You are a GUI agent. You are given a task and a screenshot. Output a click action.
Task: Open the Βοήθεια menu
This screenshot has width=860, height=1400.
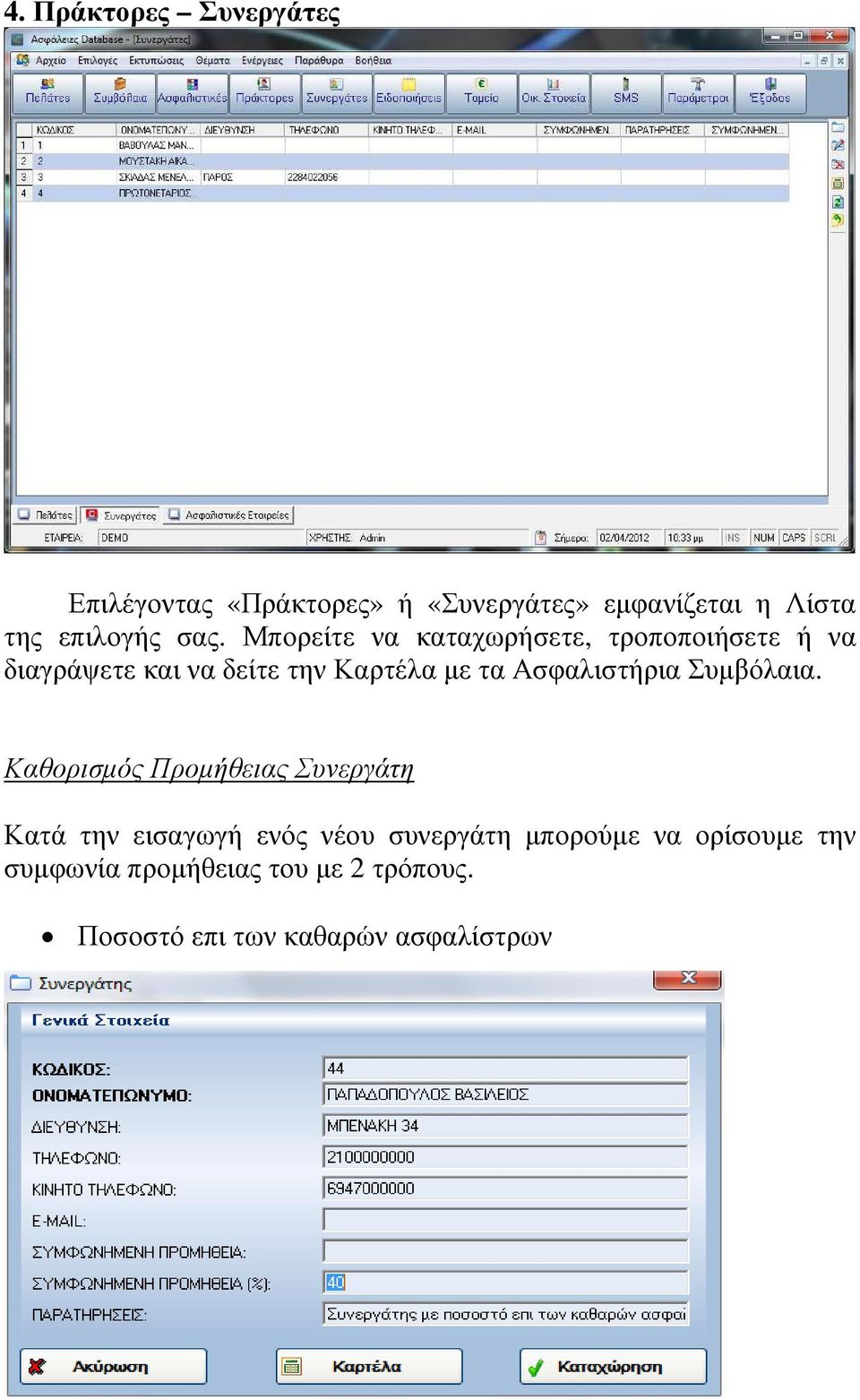point(374,61)
